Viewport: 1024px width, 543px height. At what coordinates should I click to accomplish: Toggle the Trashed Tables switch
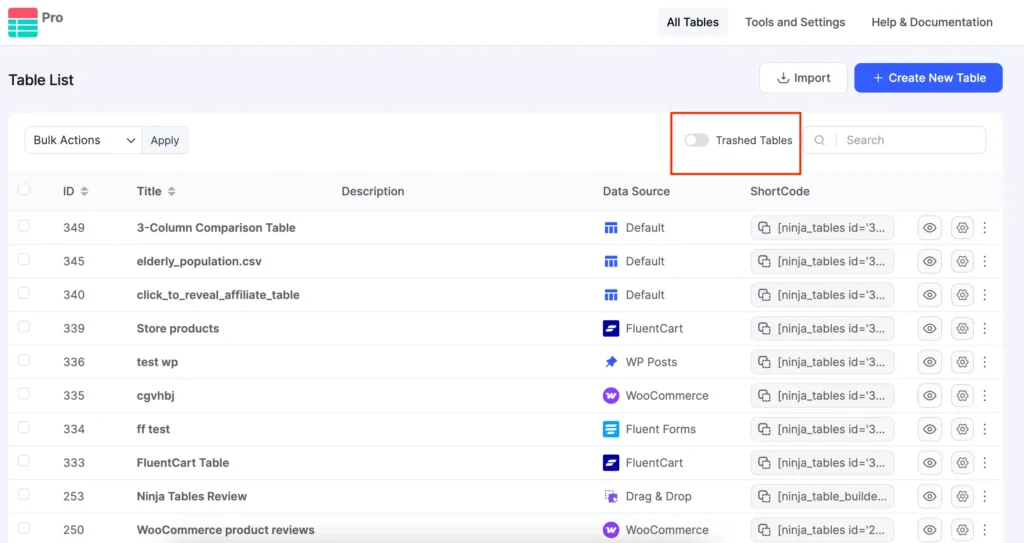697,141
